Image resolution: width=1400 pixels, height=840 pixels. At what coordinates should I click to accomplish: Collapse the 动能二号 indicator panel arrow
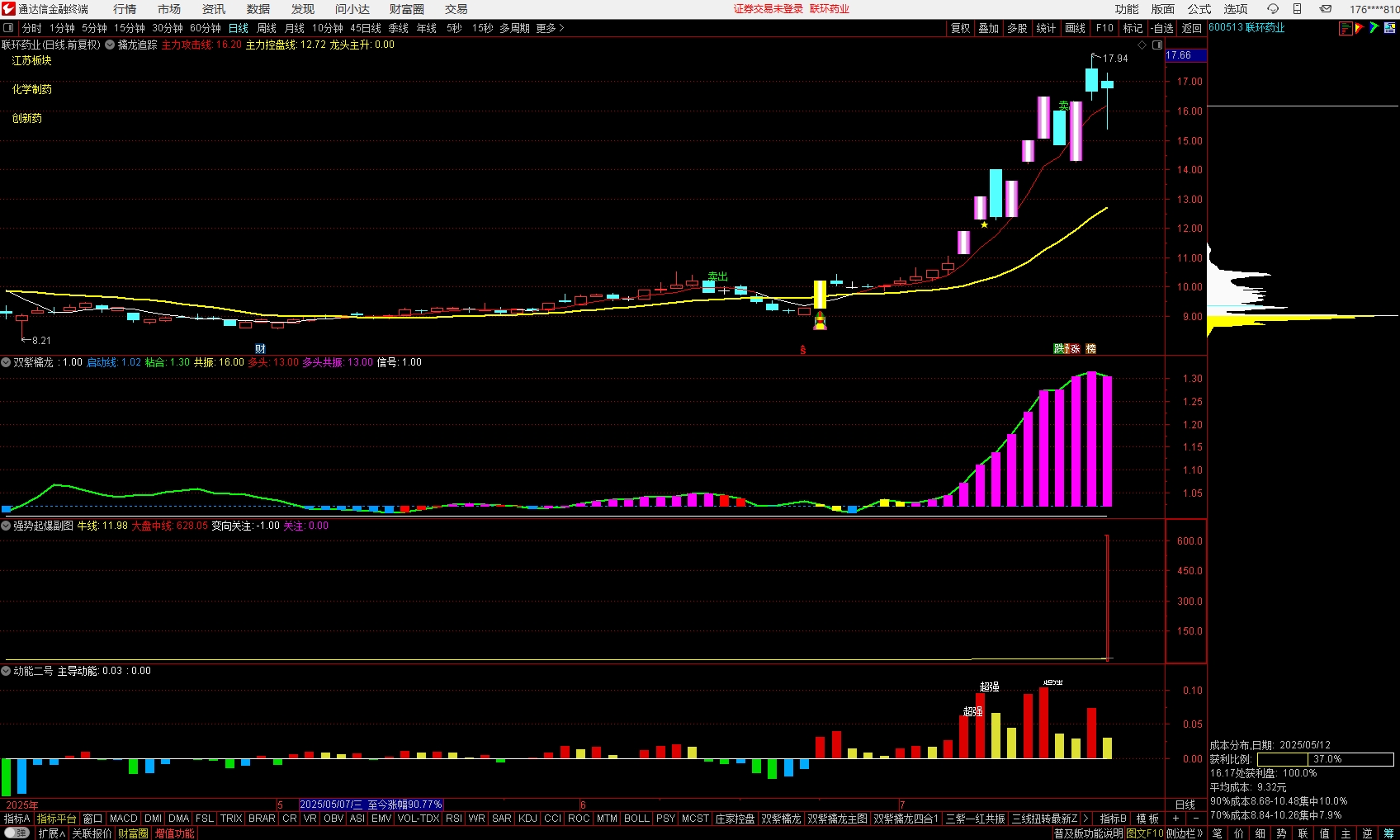click(x=6, y=671)
